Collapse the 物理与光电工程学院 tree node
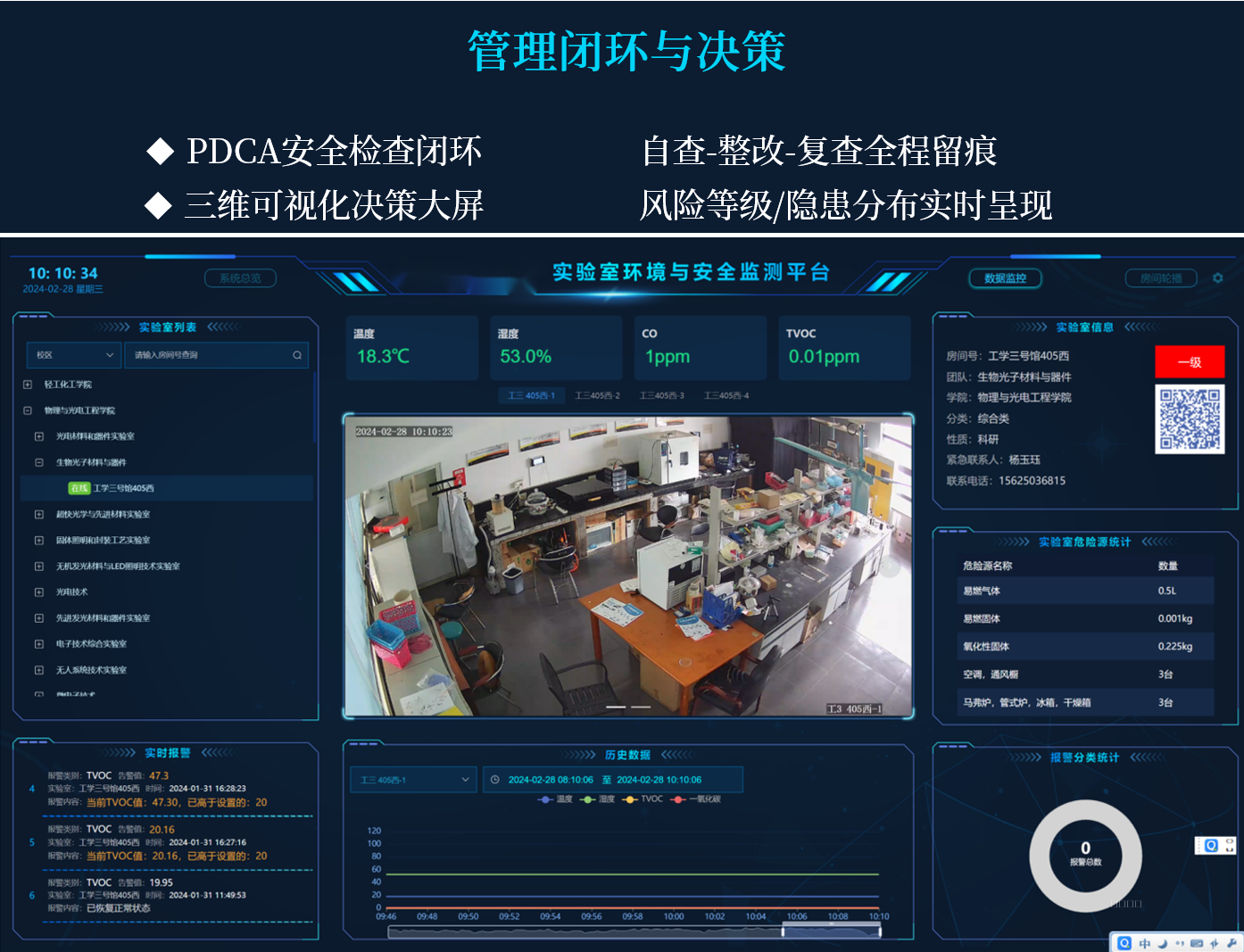 pyautogui.click(x=28, y=410)
